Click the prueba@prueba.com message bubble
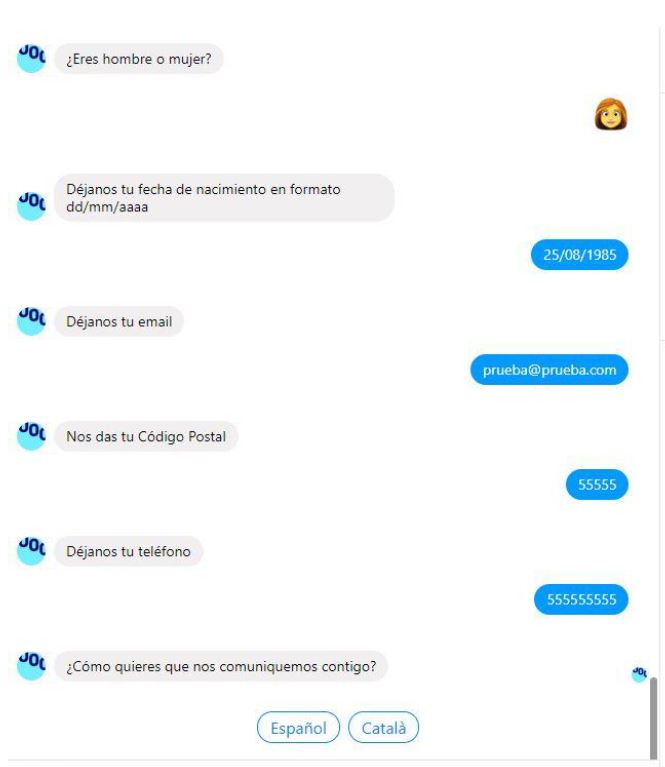Screen dimensions: 665x767 tap(549, 369)
